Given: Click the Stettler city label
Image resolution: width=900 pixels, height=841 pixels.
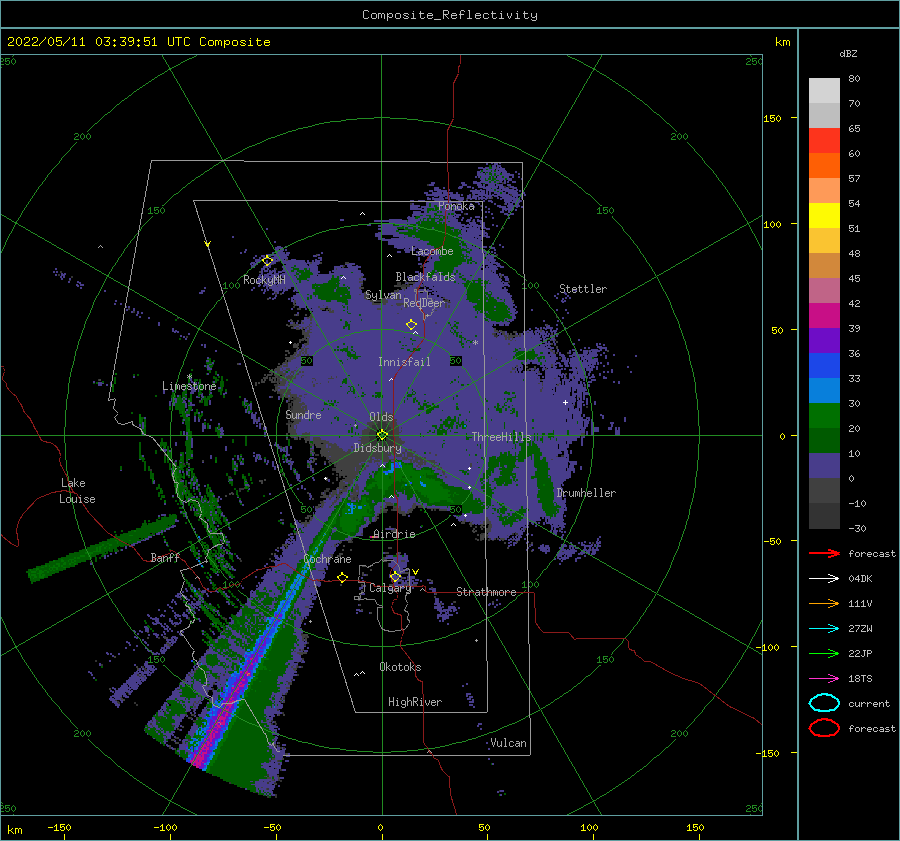Looking at the screenshot, I should click(x=583, y=289).
